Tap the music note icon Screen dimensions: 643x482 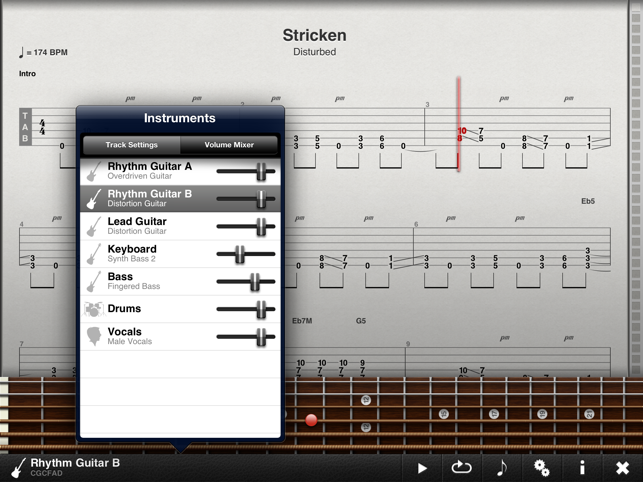(502, 467)
